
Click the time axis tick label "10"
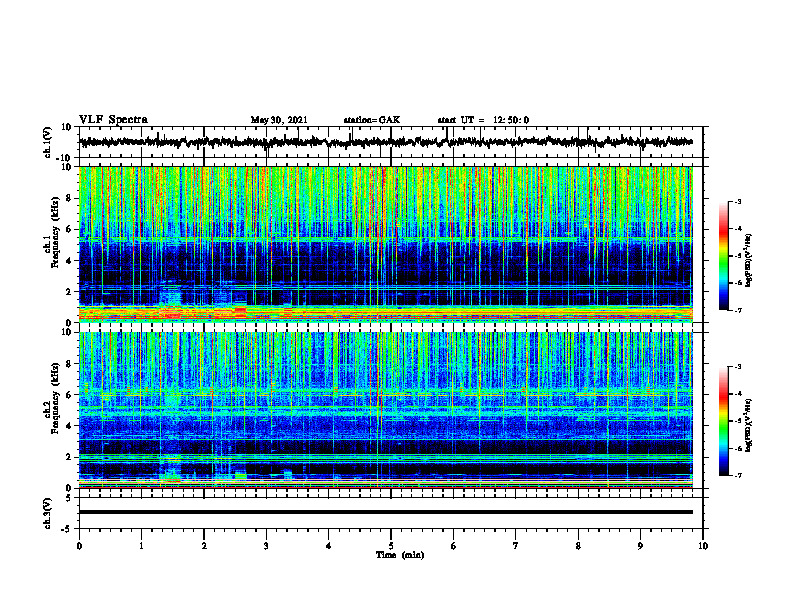click(x=703, y=546)
